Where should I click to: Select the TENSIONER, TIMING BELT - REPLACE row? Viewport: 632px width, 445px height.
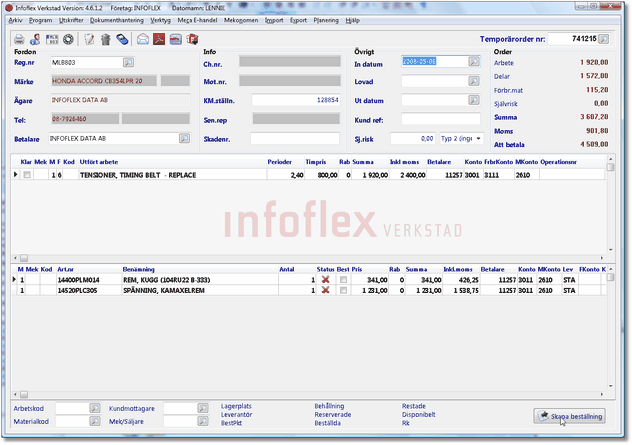(309, 175)
